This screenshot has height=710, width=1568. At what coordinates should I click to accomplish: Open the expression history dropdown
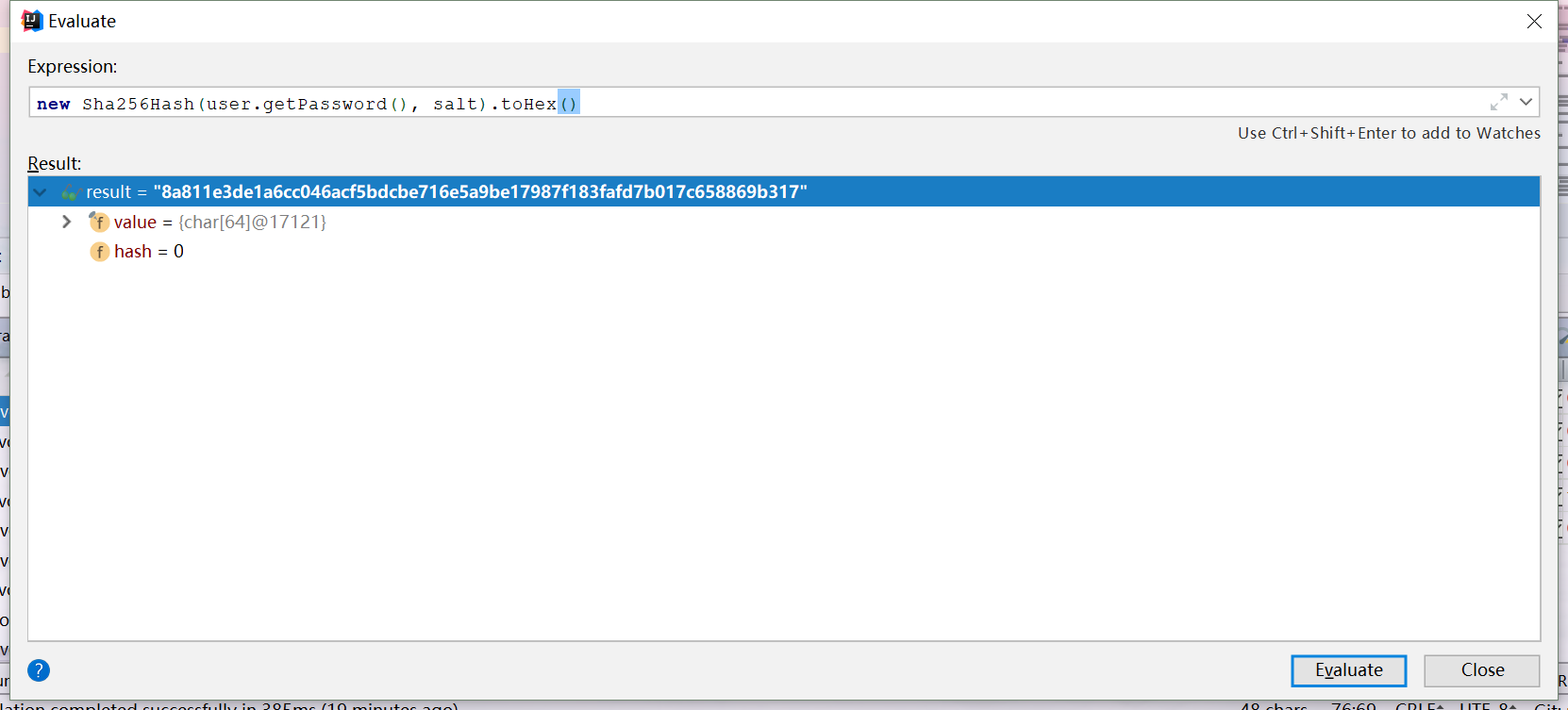tap(1526, 102)
